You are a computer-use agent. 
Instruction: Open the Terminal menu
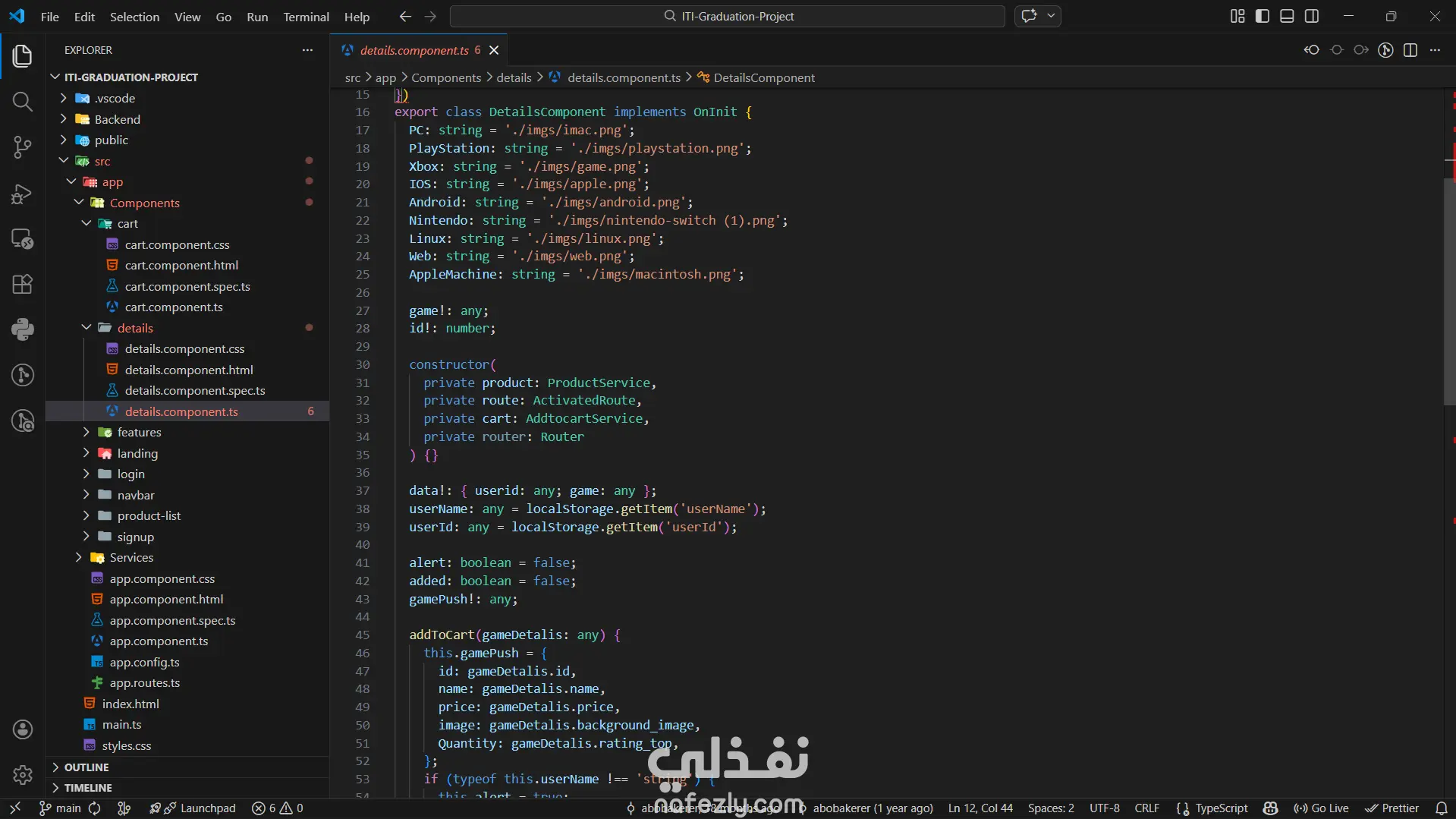pos(306,17)
